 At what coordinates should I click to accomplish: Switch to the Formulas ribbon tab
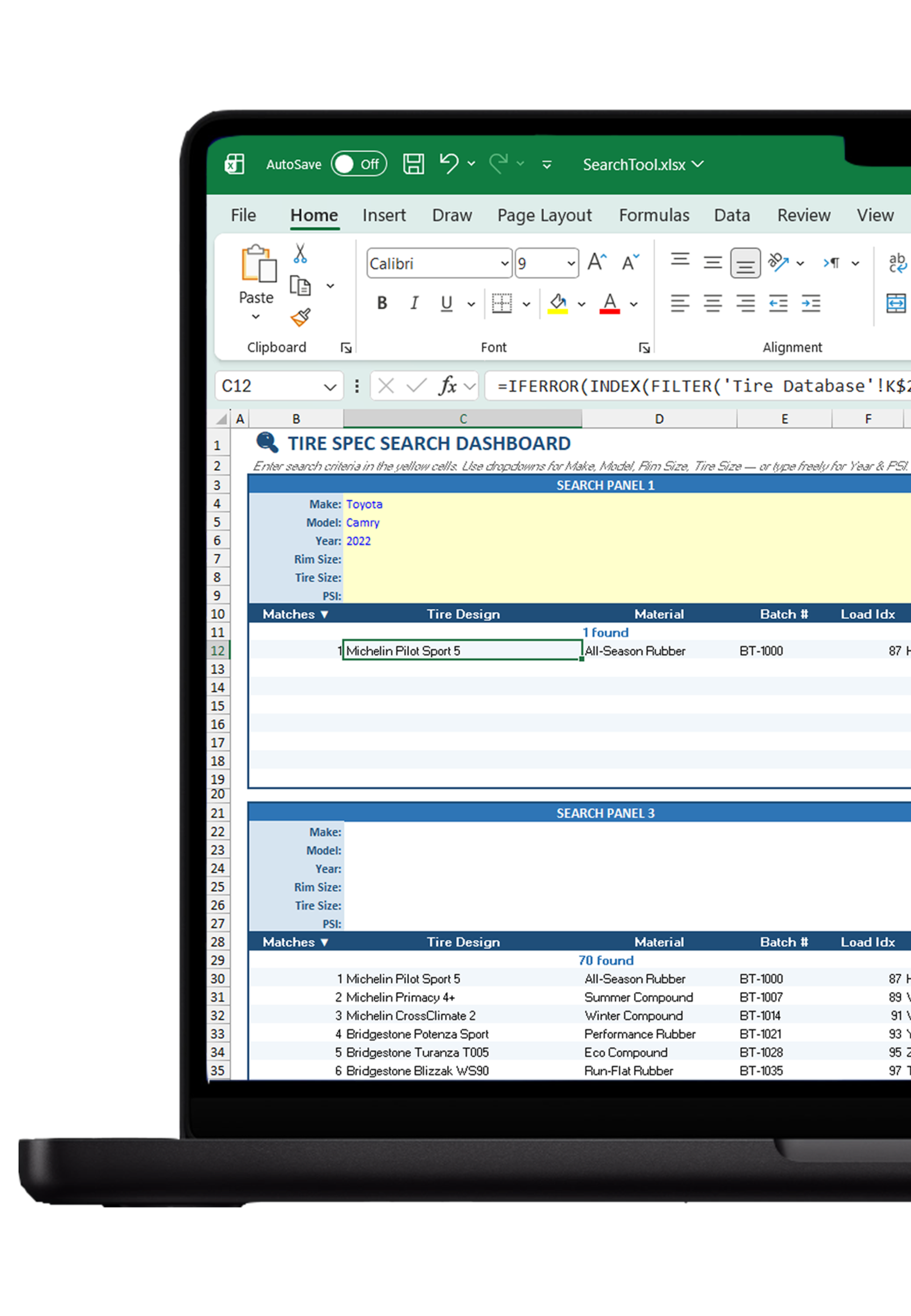(x=653, y=215)
